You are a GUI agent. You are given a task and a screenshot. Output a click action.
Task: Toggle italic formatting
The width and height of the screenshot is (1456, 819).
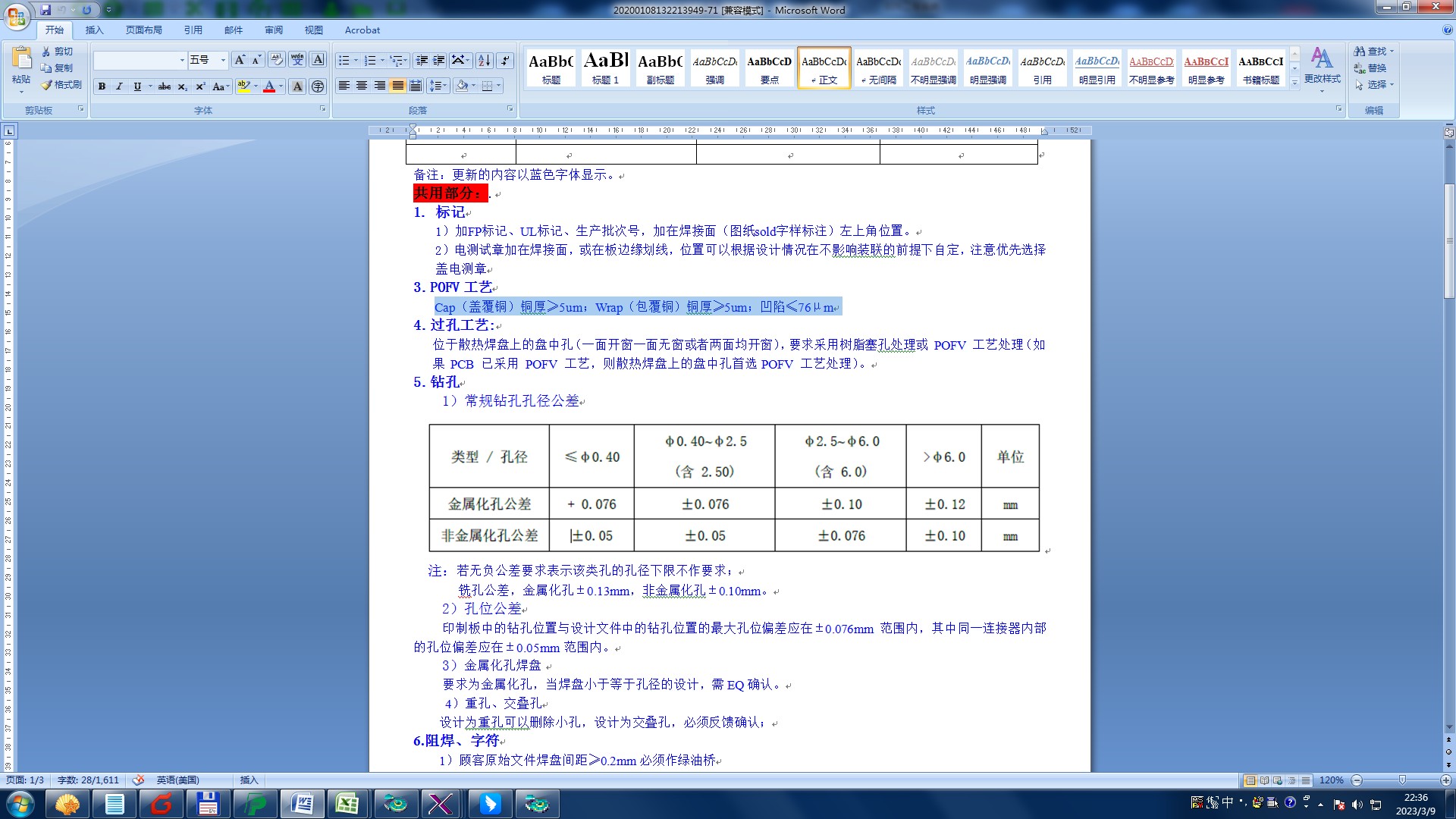click(x=119, y=86)
